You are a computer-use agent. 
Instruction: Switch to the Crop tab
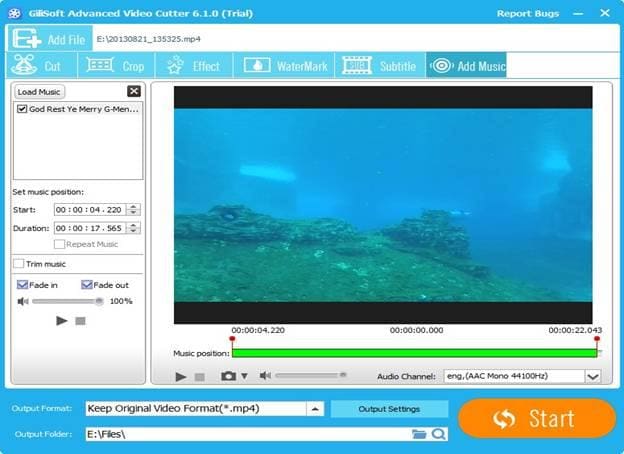coord(116,65)
